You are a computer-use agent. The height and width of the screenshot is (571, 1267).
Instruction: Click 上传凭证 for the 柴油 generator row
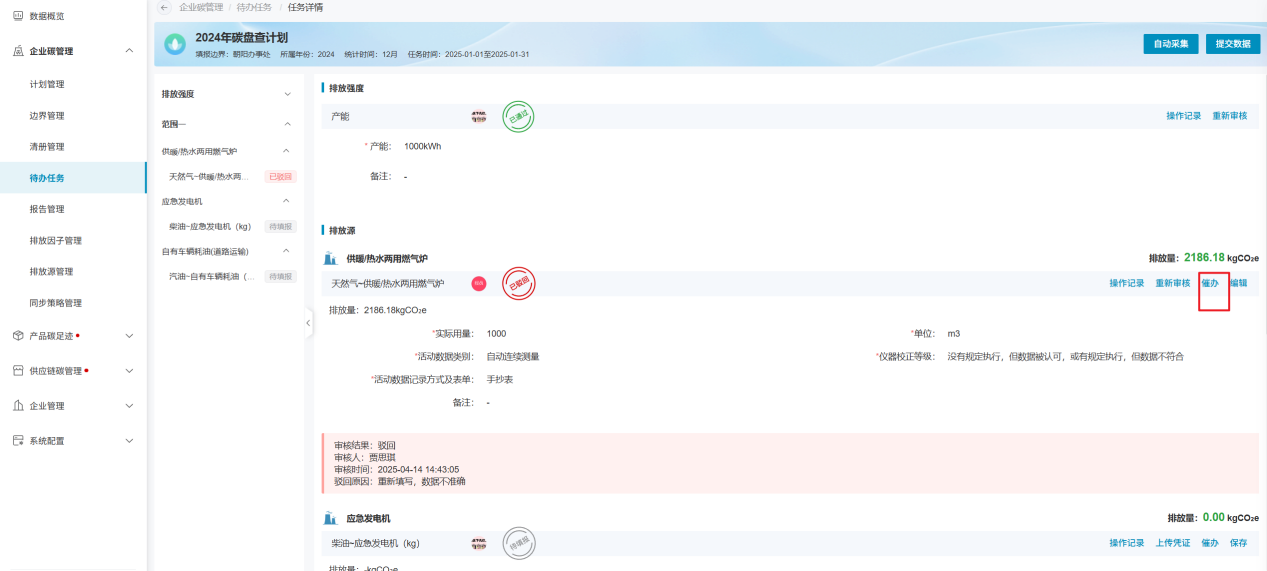pyautogui.click(x=1172, y=543)
